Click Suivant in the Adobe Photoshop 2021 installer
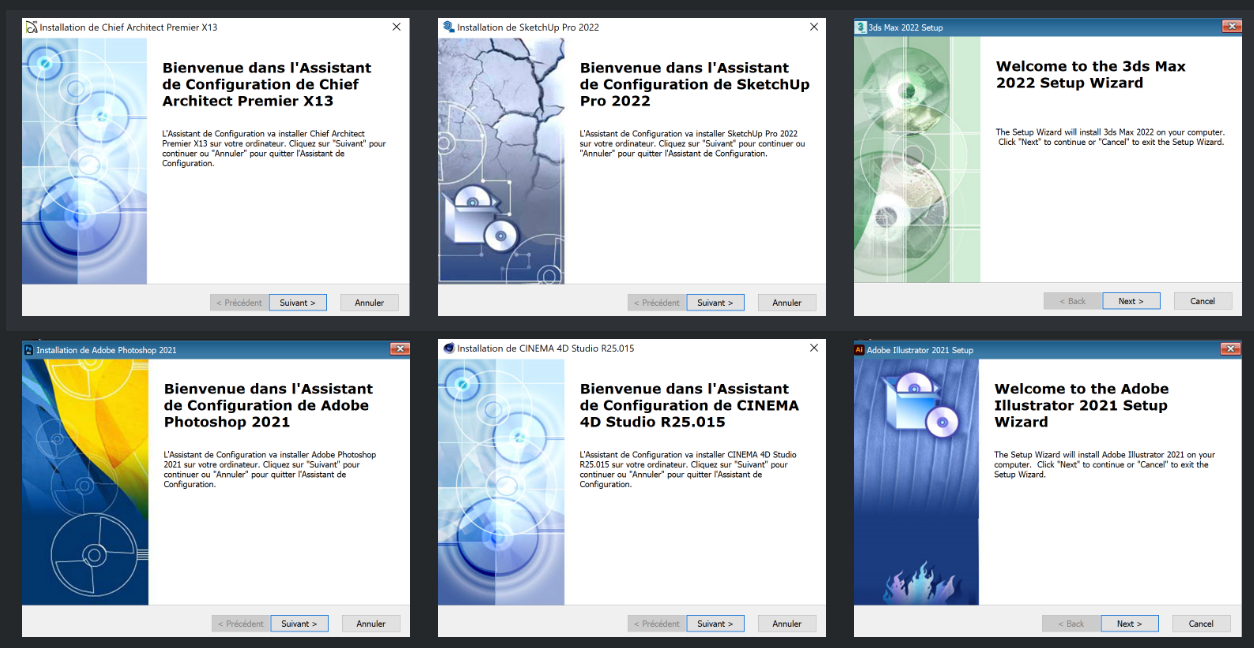The image size is (1254, 648). tap(299, 623)
